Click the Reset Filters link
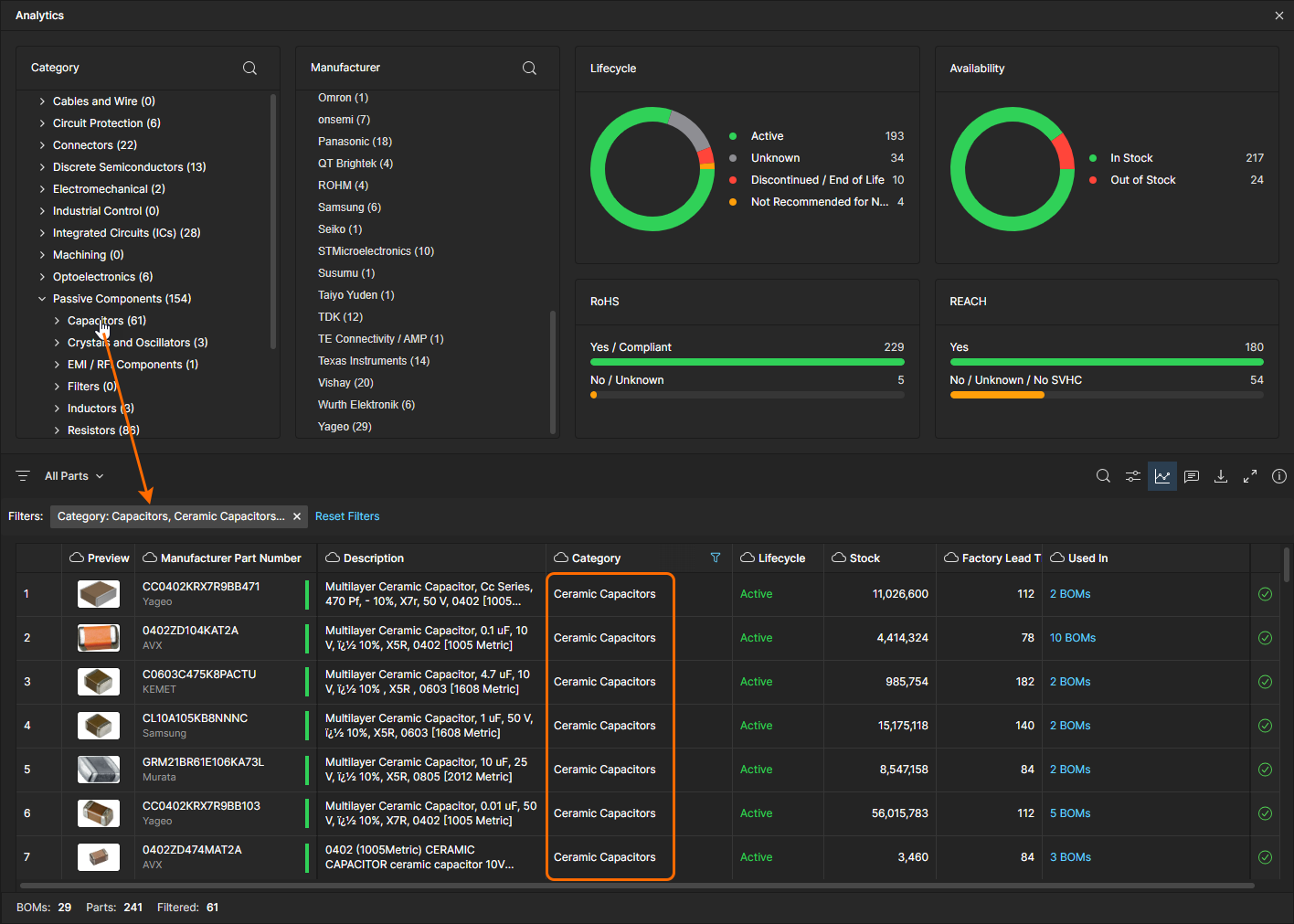1294x924 pixels. [x=347, y=516]
